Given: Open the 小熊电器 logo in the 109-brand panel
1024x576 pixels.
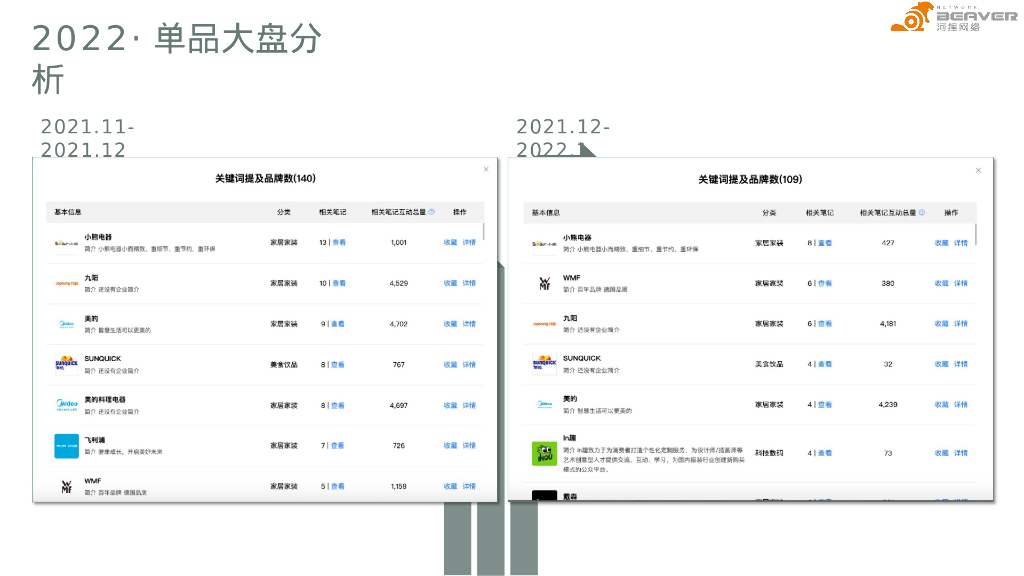Looking at the screenshot, I should pos(545,244).
